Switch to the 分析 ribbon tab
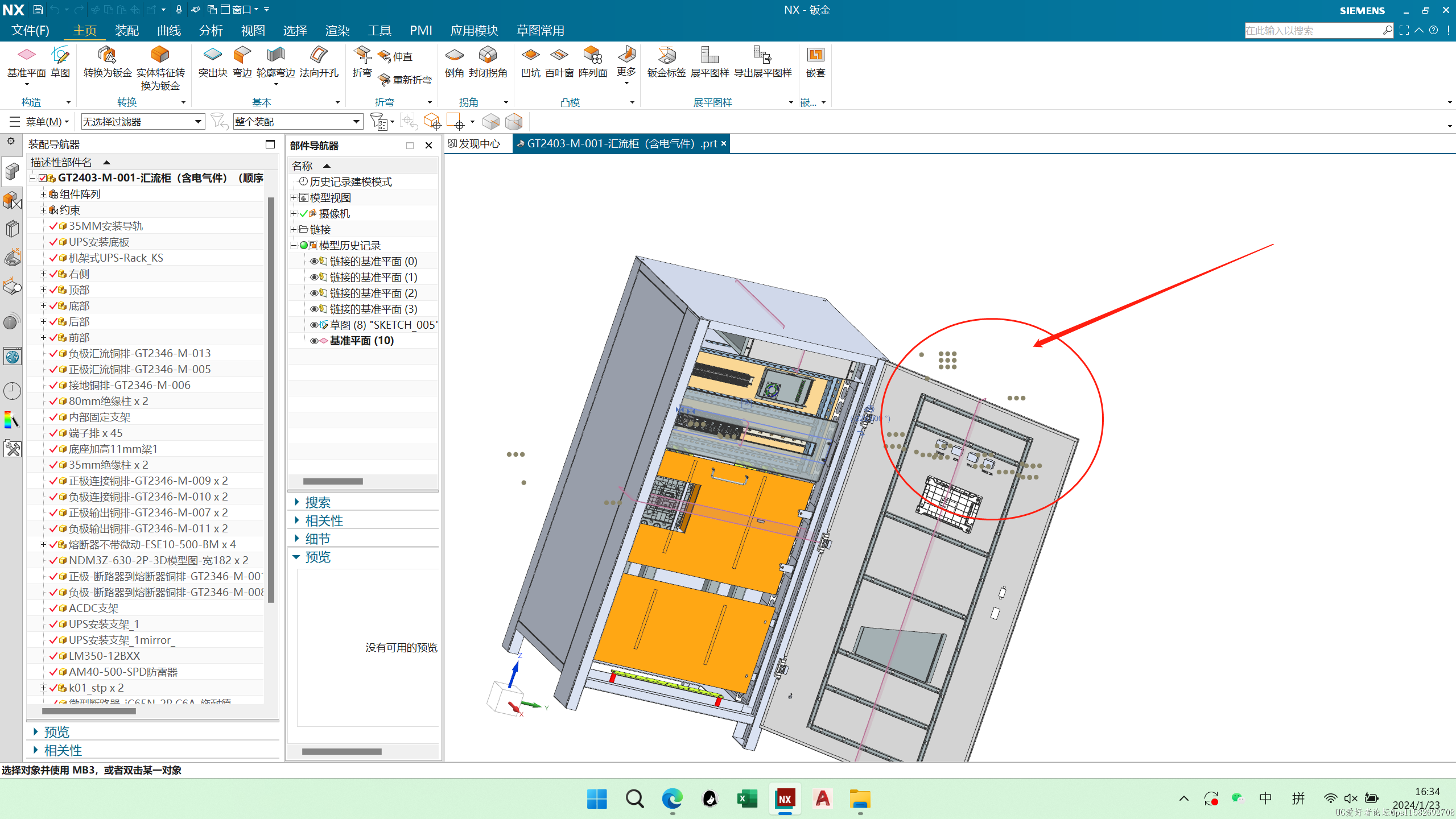 211,30
